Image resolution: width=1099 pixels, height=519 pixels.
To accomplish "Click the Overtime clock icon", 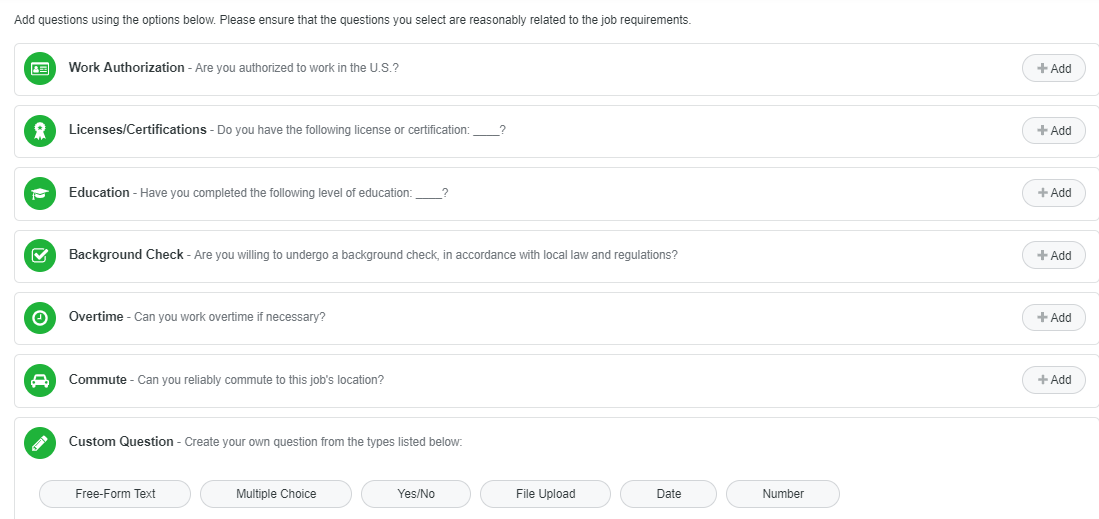I will click(40, 318).
